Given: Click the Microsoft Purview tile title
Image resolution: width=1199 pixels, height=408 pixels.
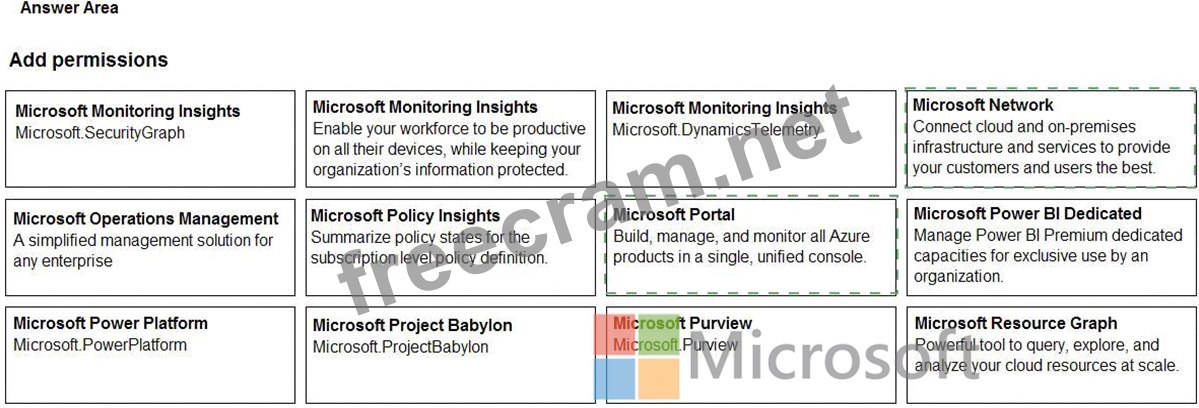Looking at the screenshot, I should [682, 324].
